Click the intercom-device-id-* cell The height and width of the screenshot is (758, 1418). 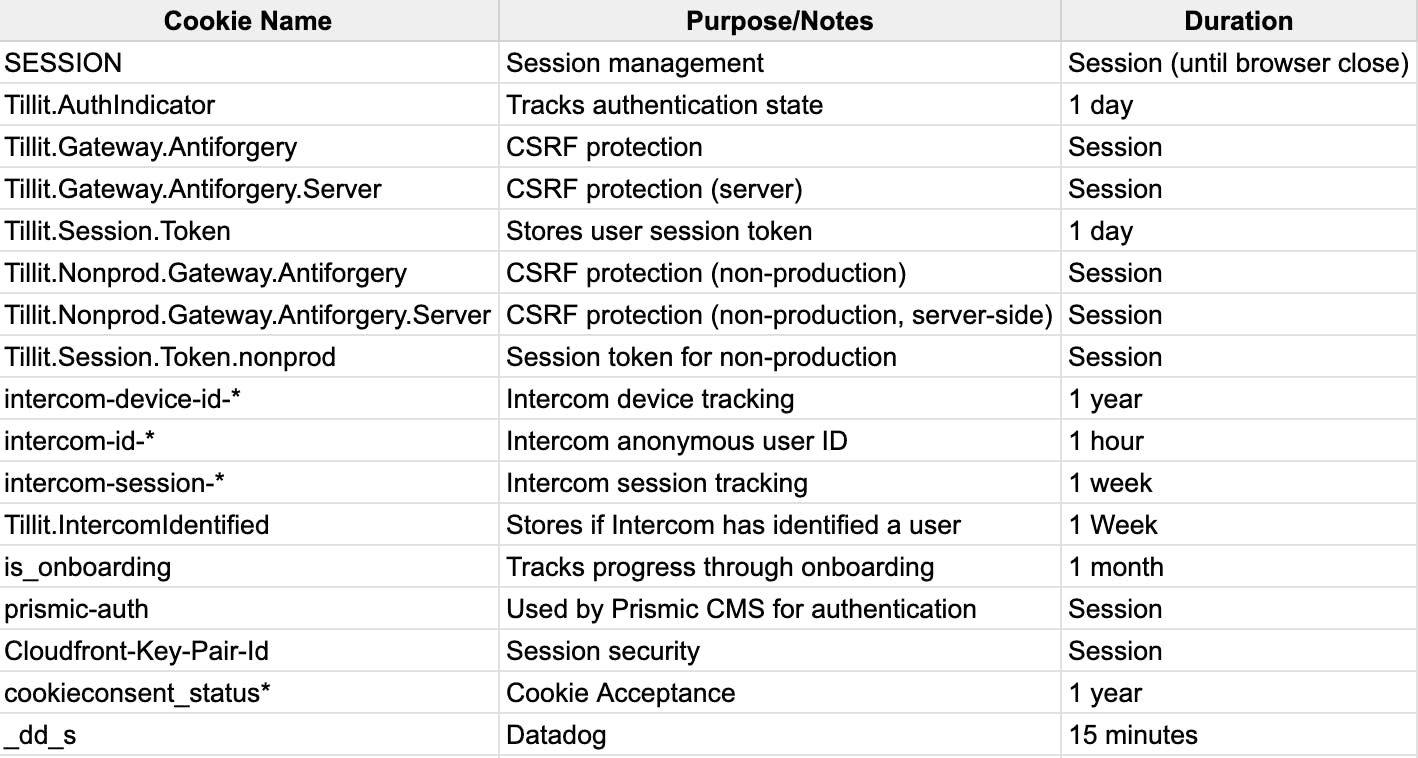click(x=249, y=399)
